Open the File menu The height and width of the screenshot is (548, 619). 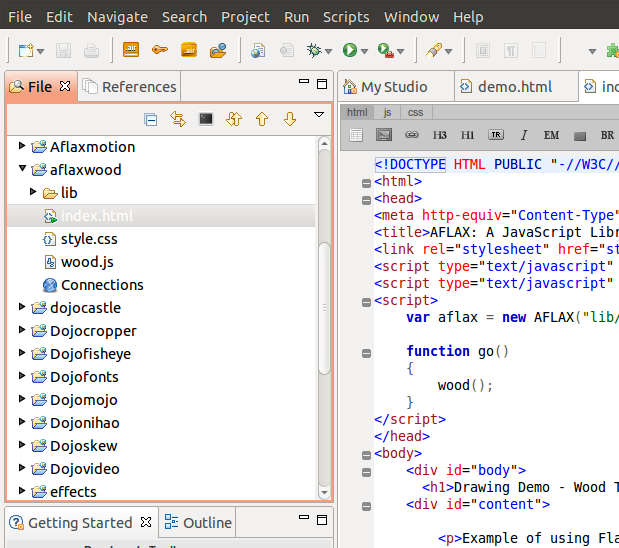20,17
